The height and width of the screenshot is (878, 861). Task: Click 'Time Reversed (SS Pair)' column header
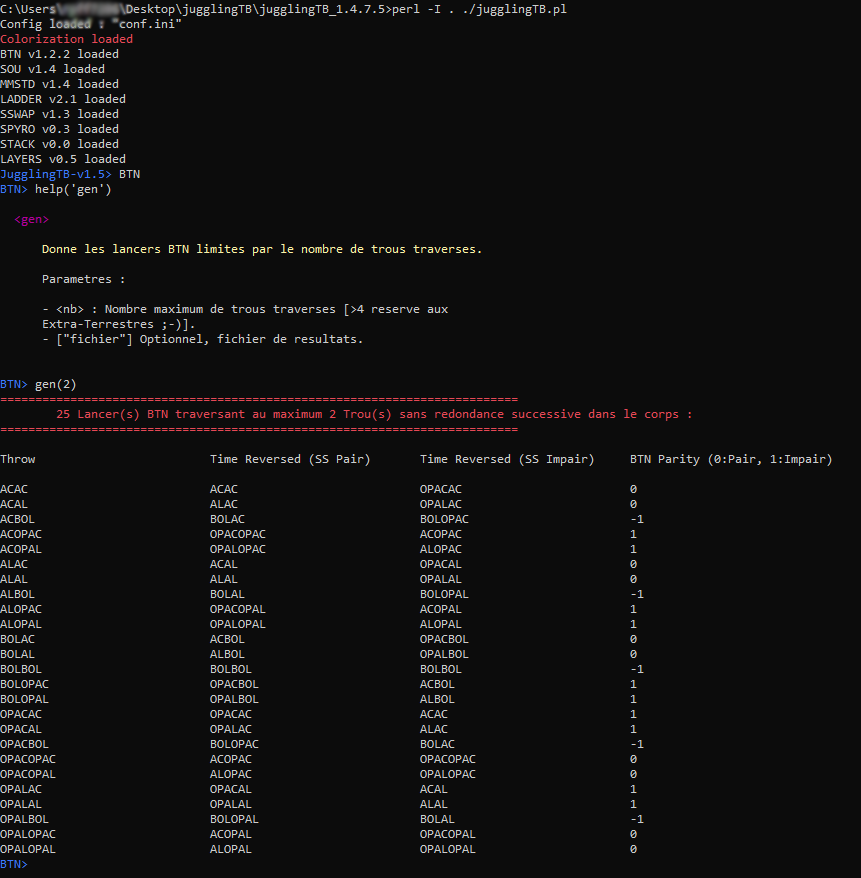click(x=290, y=459)
